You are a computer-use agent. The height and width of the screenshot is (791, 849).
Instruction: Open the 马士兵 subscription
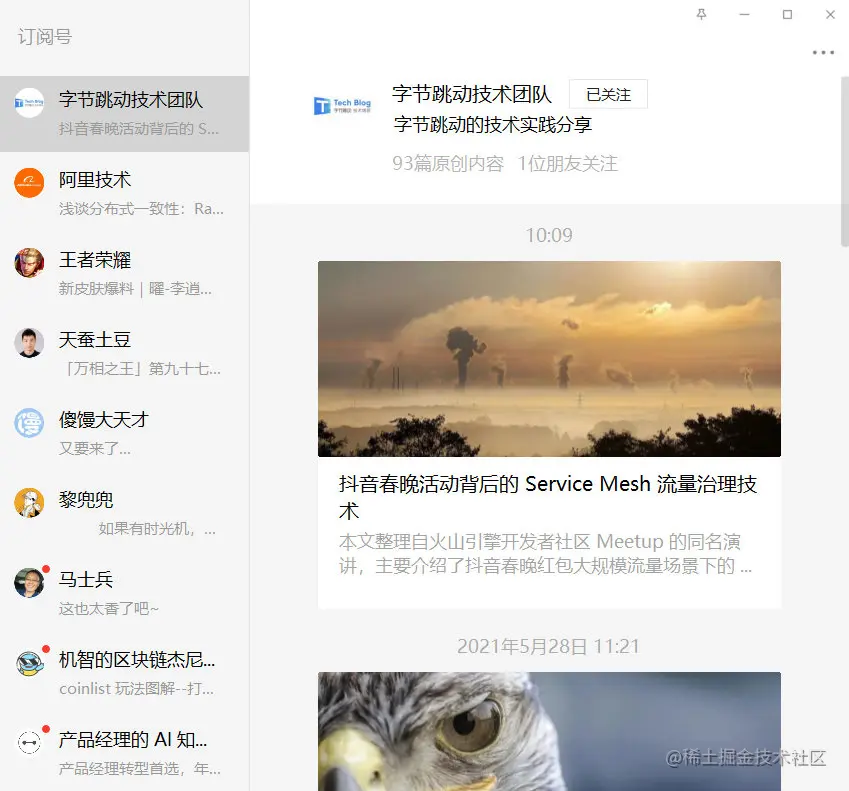[125, 593]
